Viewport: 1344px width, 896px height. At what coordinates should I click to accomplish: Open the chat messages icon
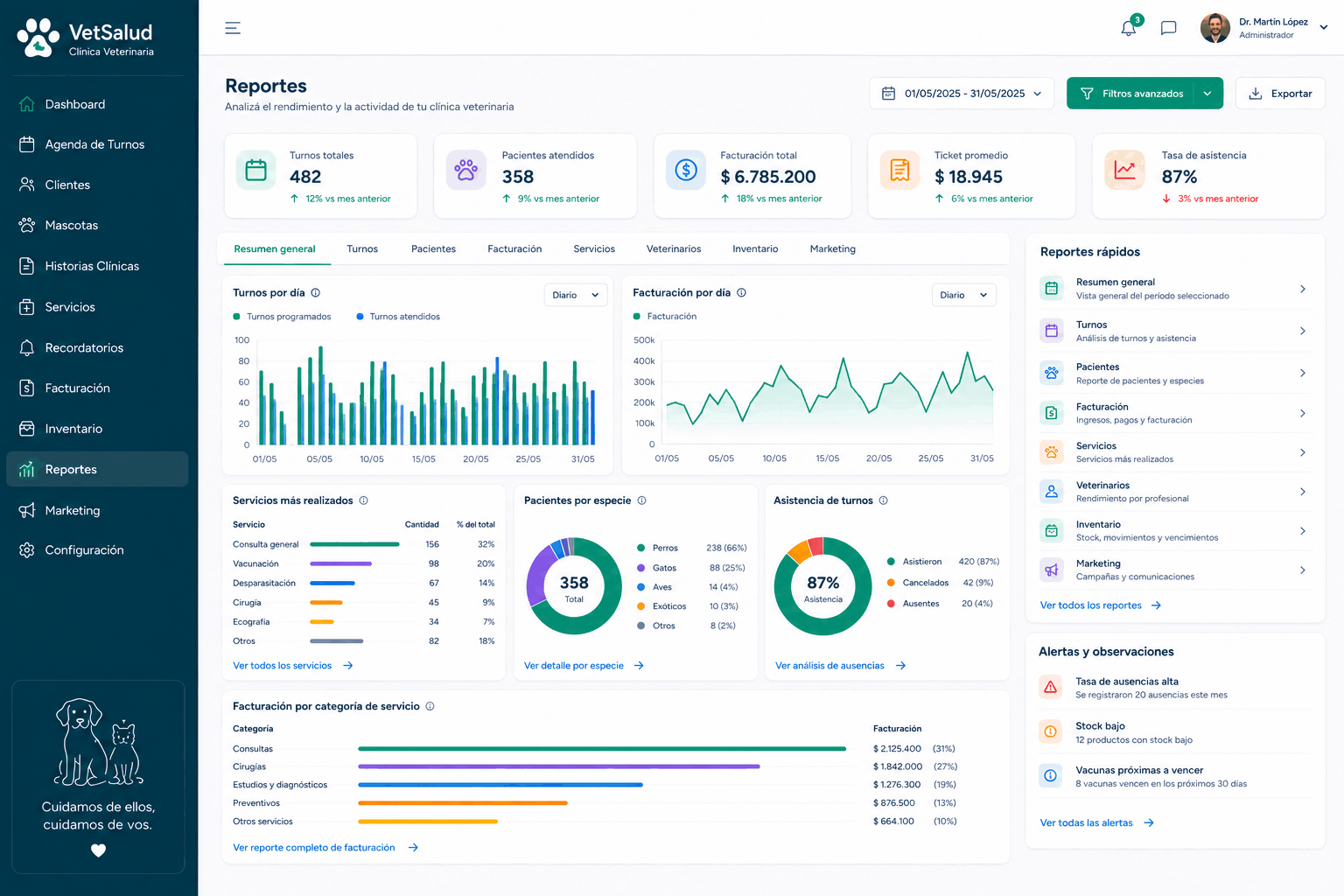[1168, 28]
